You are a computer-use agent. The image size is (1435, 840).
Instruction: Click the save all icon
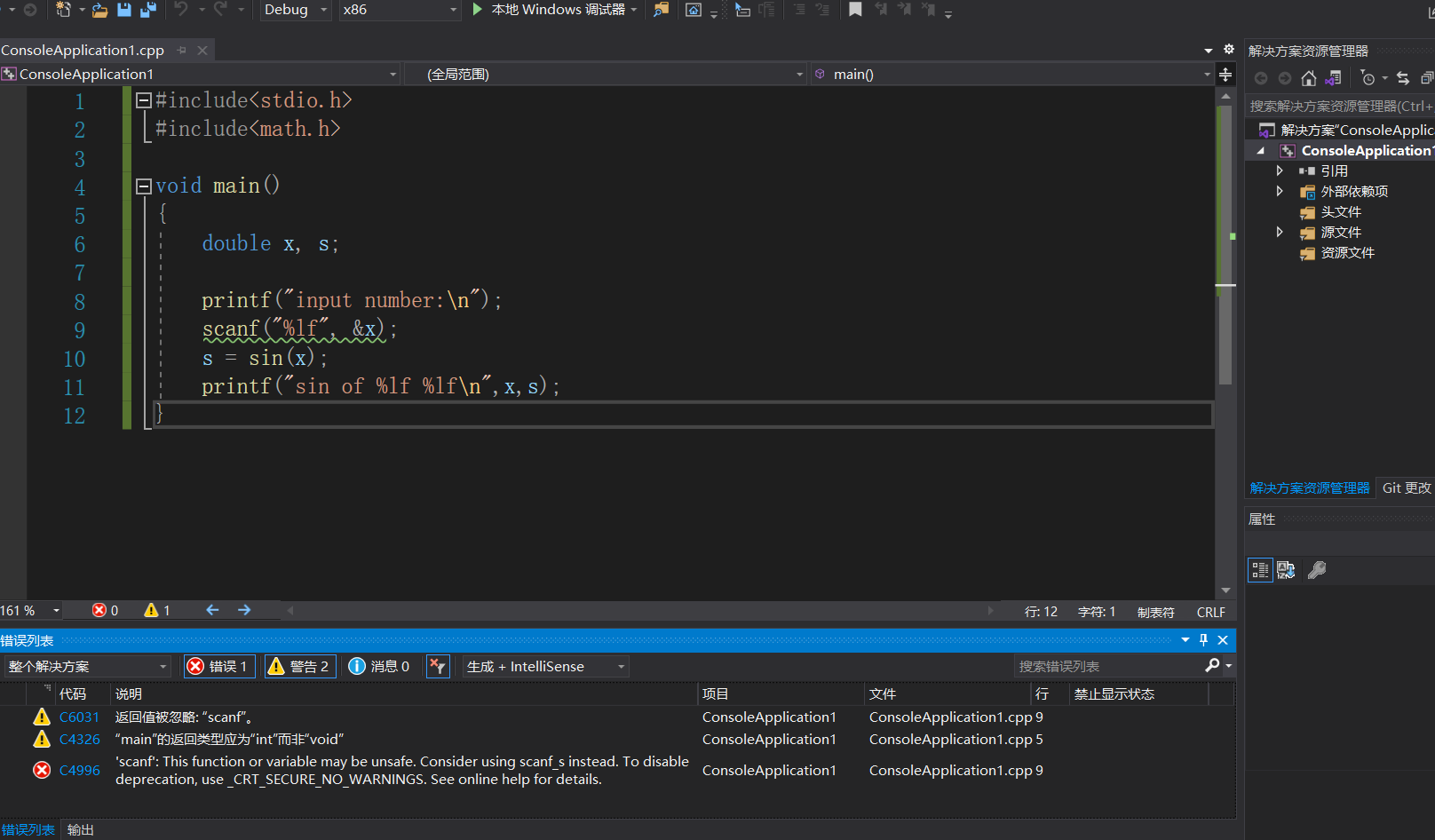tap(148, 10)
